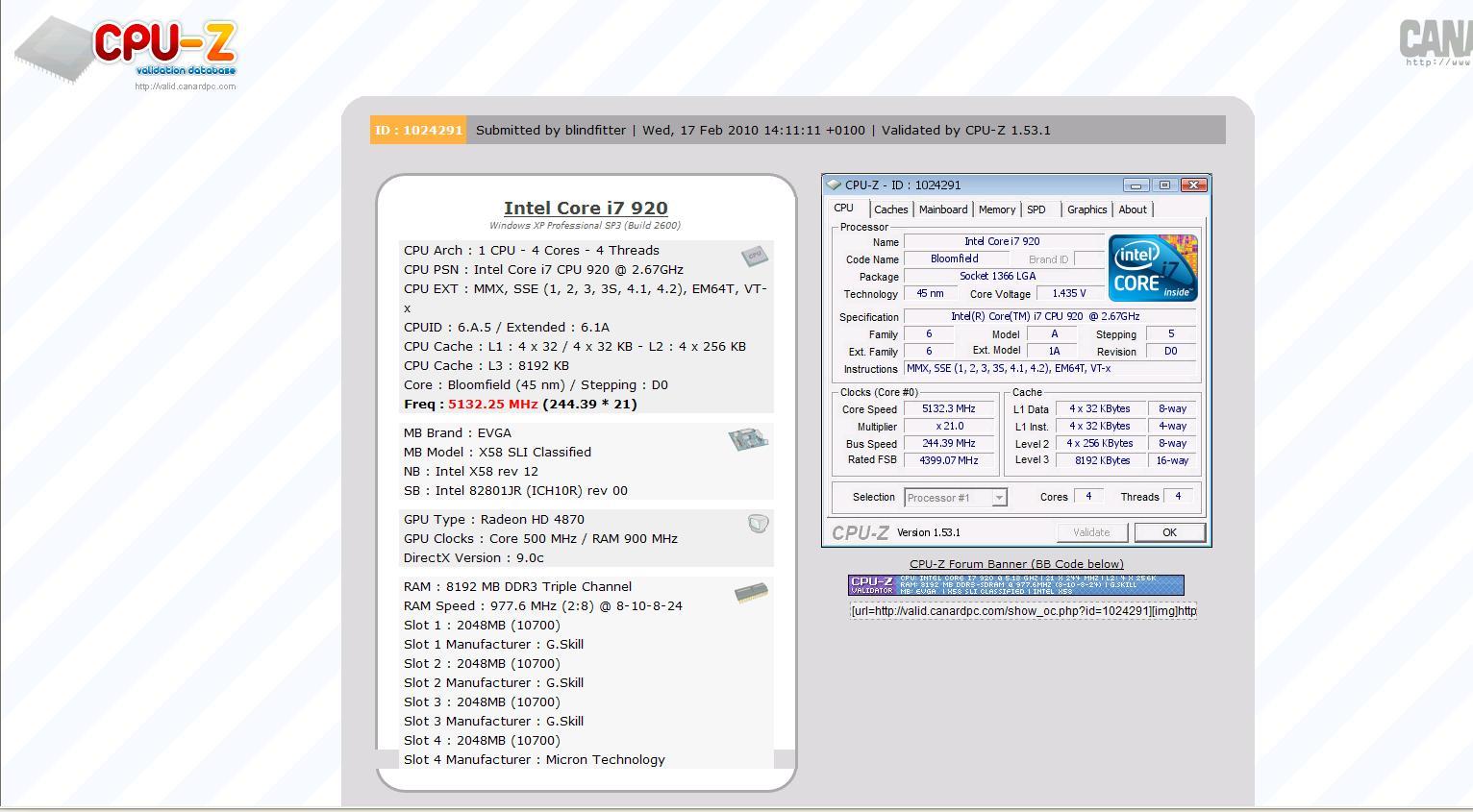Open the valid.canardpc.com link under logo
The height and width of the screenshot is (812, 1473).
point(186,86)
